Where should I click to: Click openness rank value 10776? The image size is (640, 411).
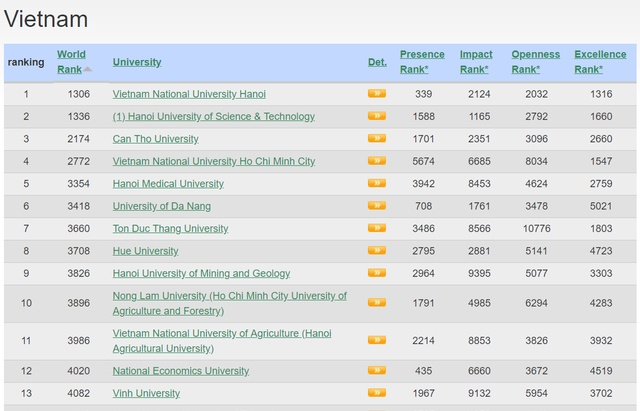pos(537,229)
